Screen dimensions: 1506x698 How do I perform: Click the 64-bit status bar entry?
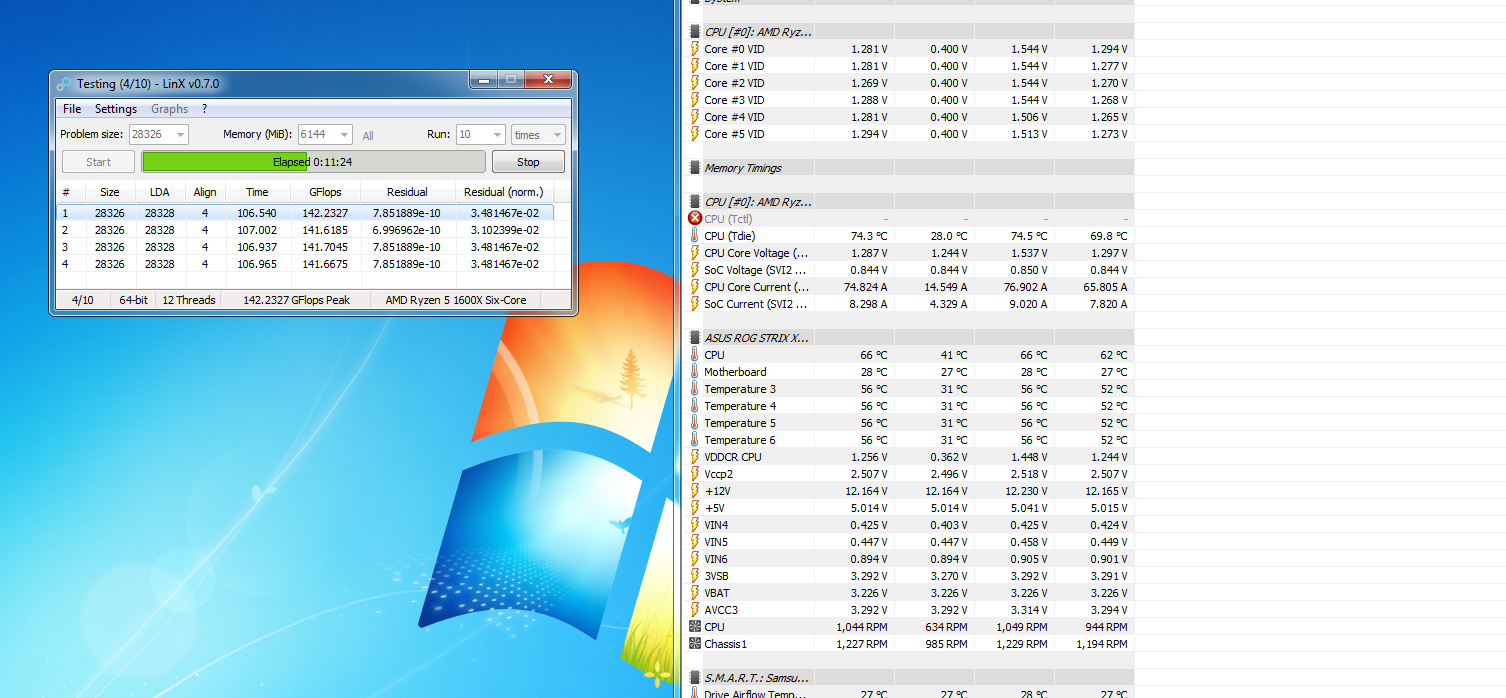tap(133, 300)
